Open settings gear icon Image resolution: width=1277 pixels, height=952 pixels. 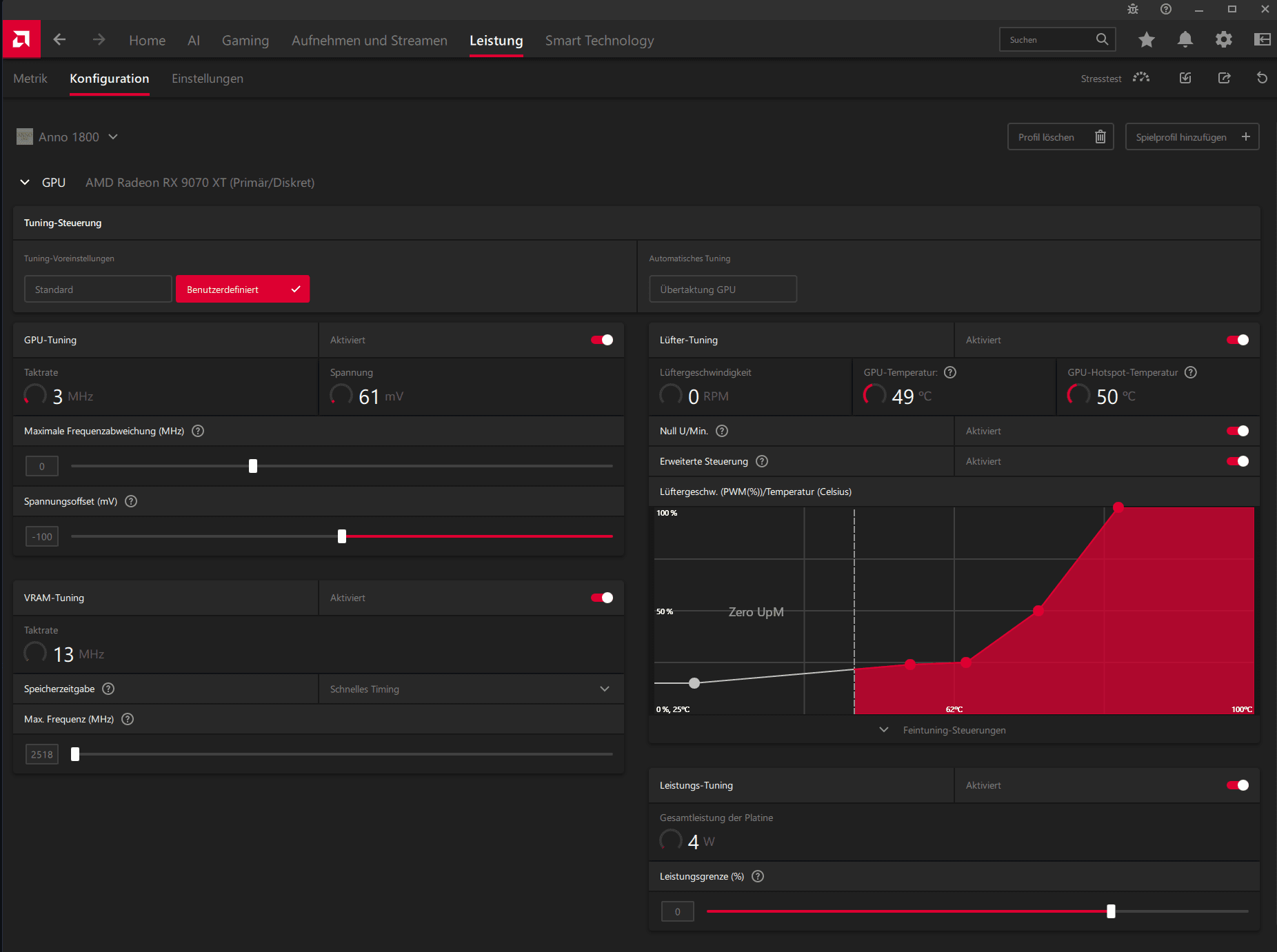1224,39
